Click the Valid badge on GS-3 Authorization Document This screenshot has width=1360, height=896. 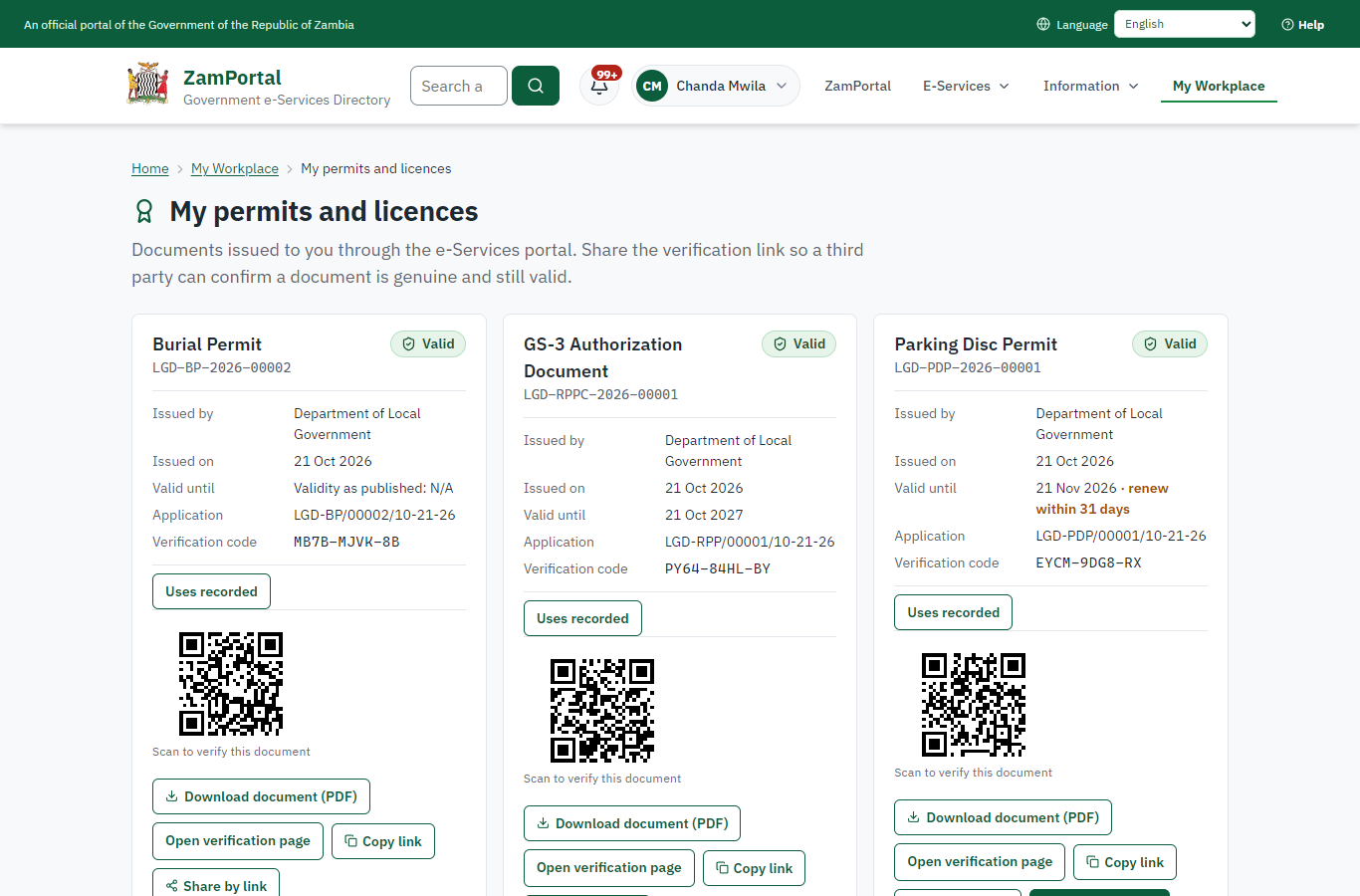pos(799,343)
